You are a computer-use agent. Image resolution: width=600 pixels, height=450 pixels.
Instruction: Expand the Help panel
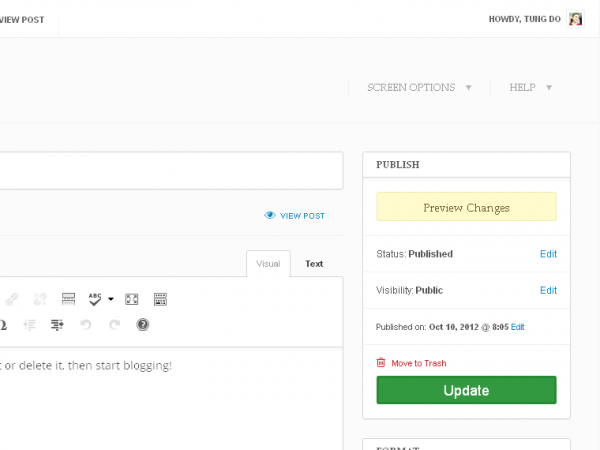530,87
